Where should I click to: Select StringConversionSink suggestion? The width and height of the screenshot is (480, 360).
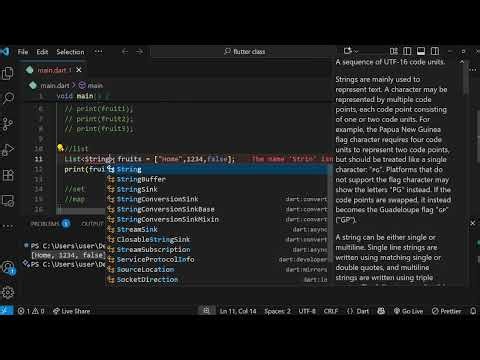coord(217,199)
